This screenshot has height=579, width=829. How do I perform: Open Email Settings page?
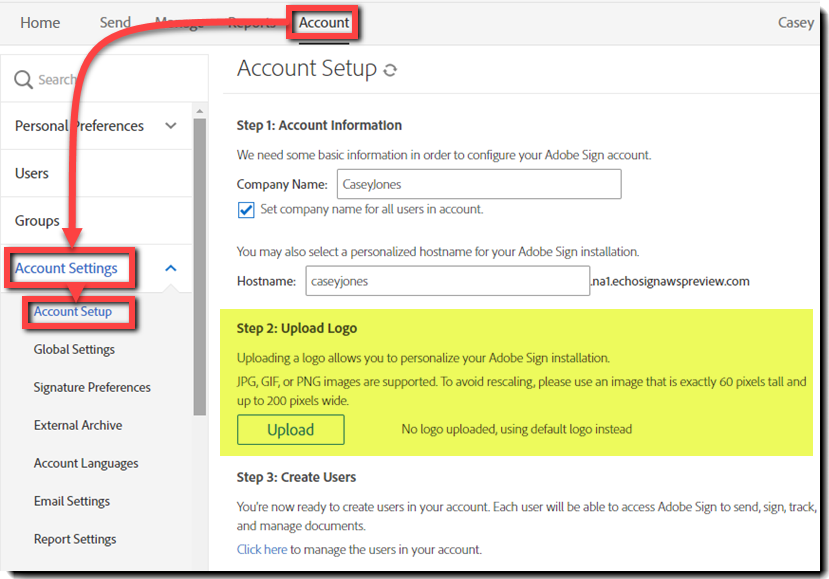click(72, 501)
